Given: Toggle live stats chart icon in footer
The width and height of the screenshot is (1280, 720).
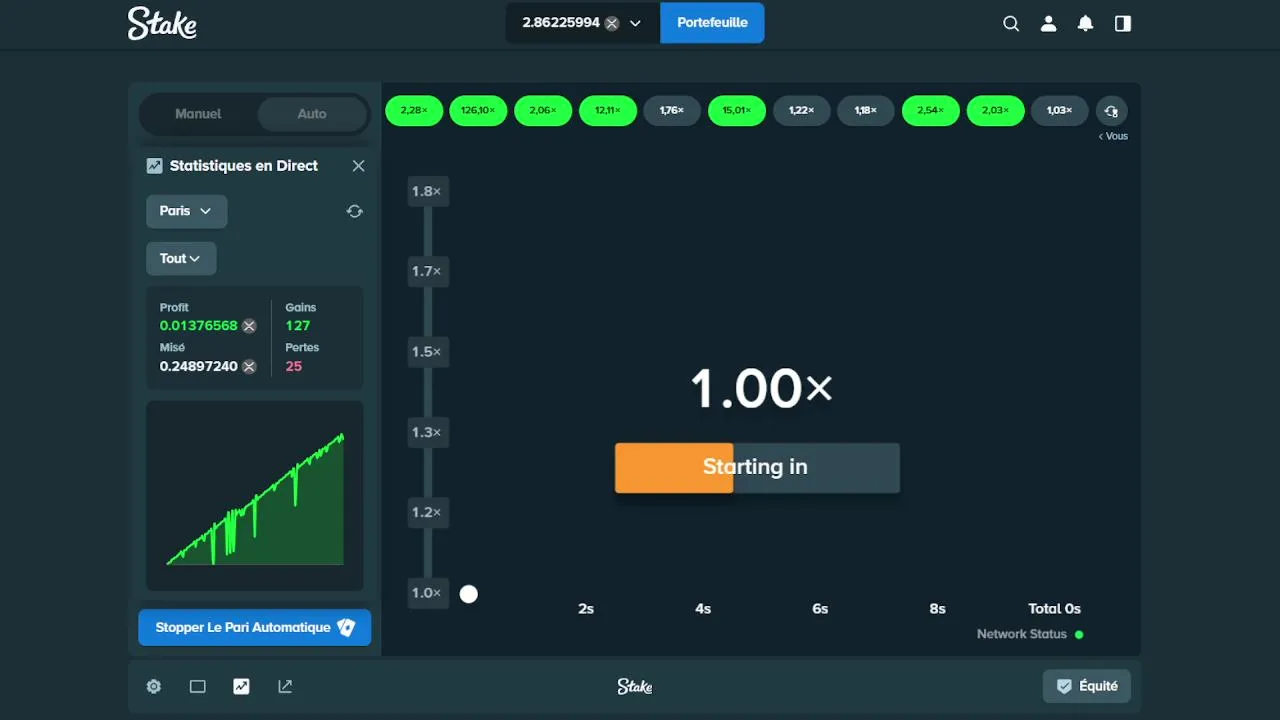Looking at the screenshot, I should point(241,686).
